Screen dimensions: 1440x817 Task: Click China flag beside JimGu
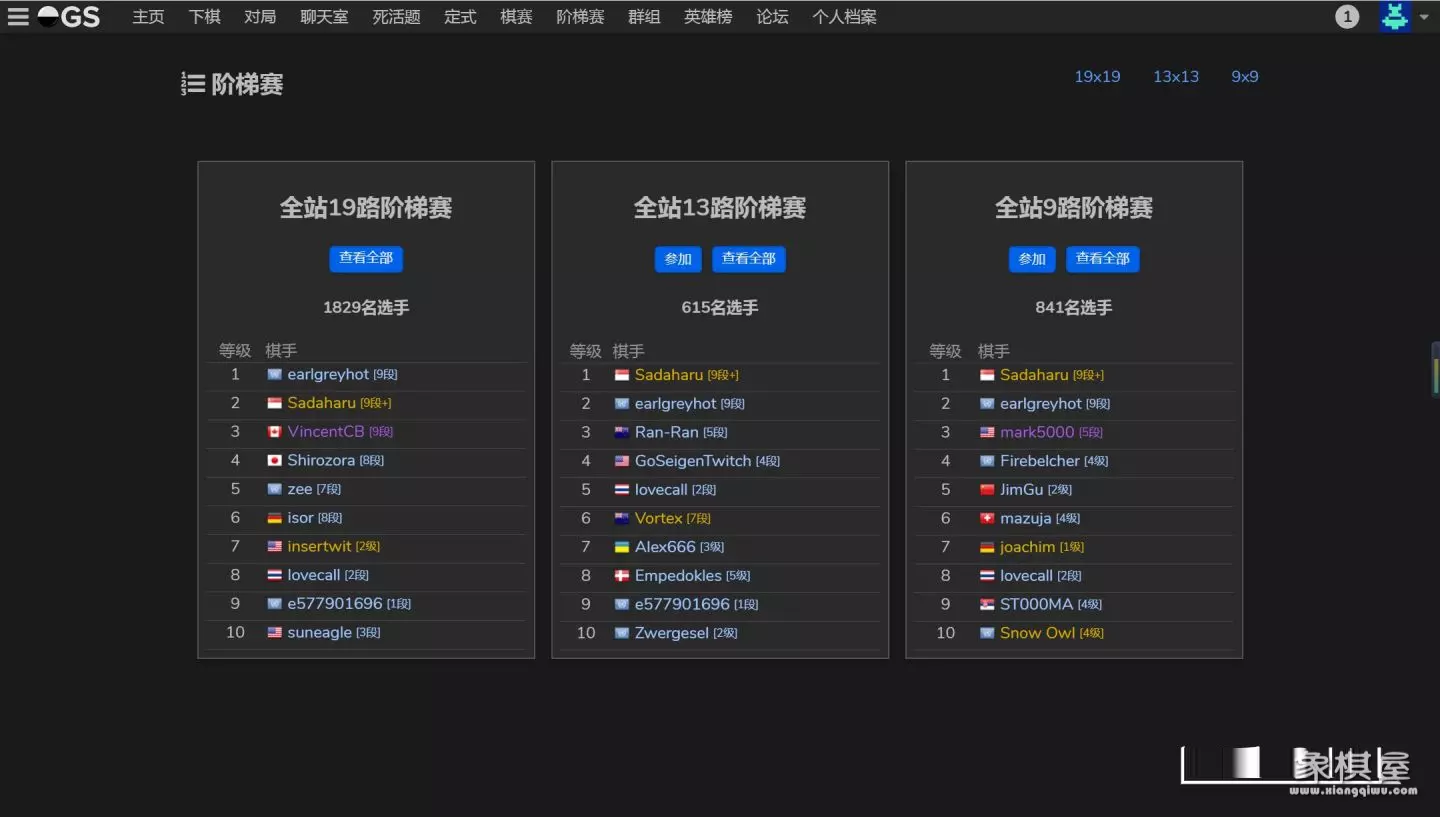pos(987,490)
